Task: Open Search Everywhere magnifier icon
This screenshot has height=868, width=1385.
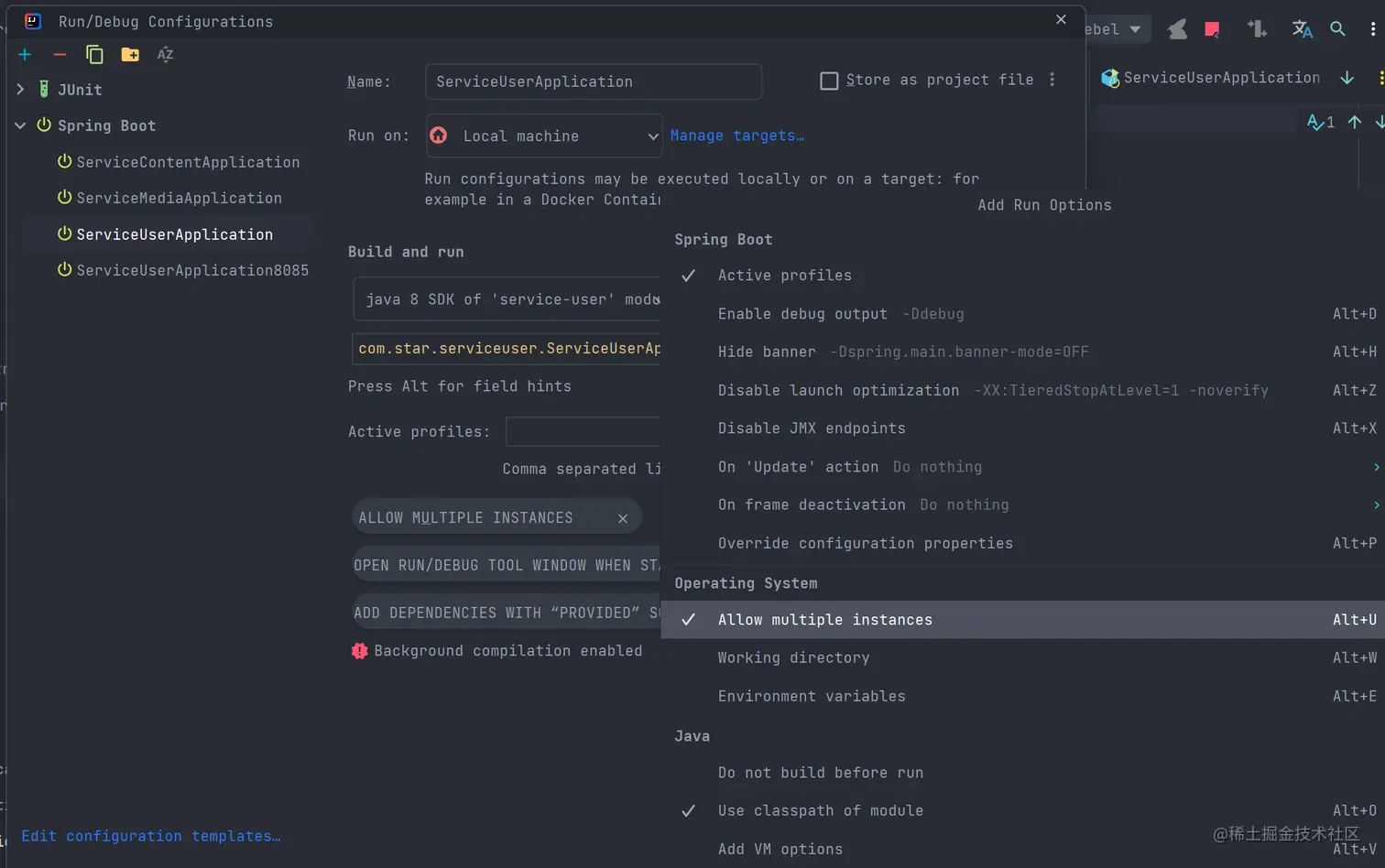Action: tap(1337, 29)
